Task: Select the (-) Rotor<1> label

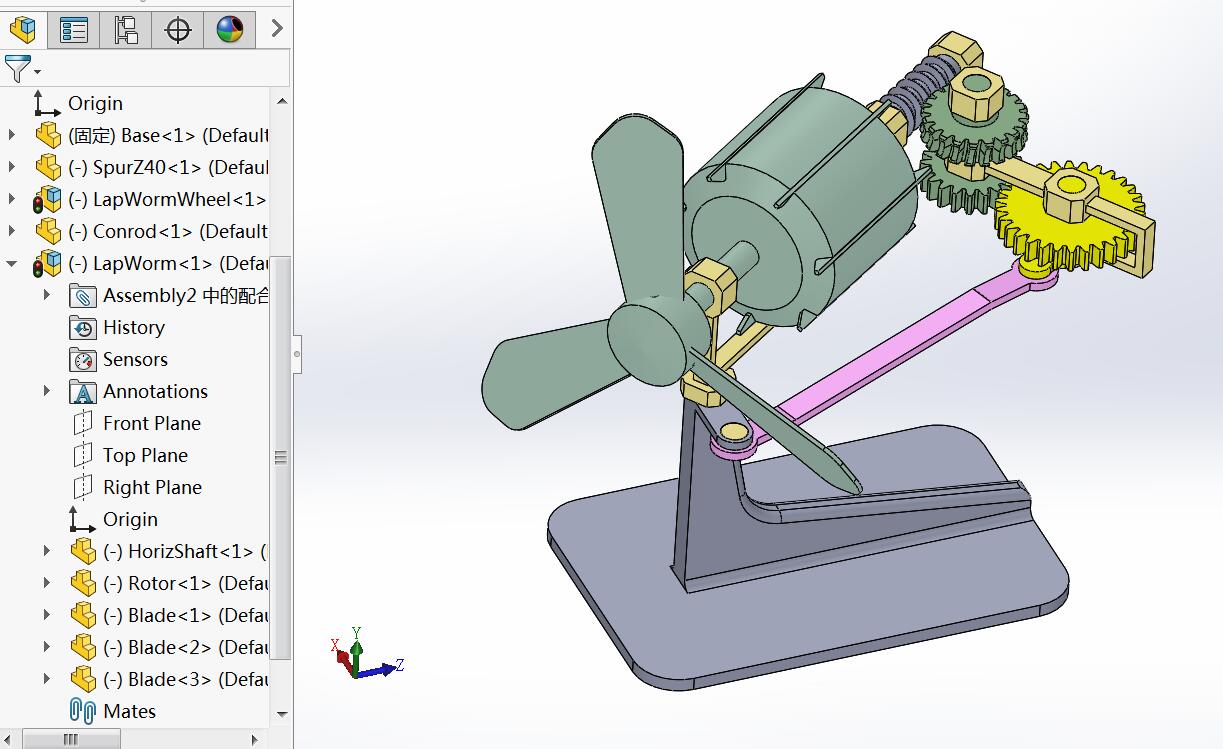Action: (x=185, y=583)
